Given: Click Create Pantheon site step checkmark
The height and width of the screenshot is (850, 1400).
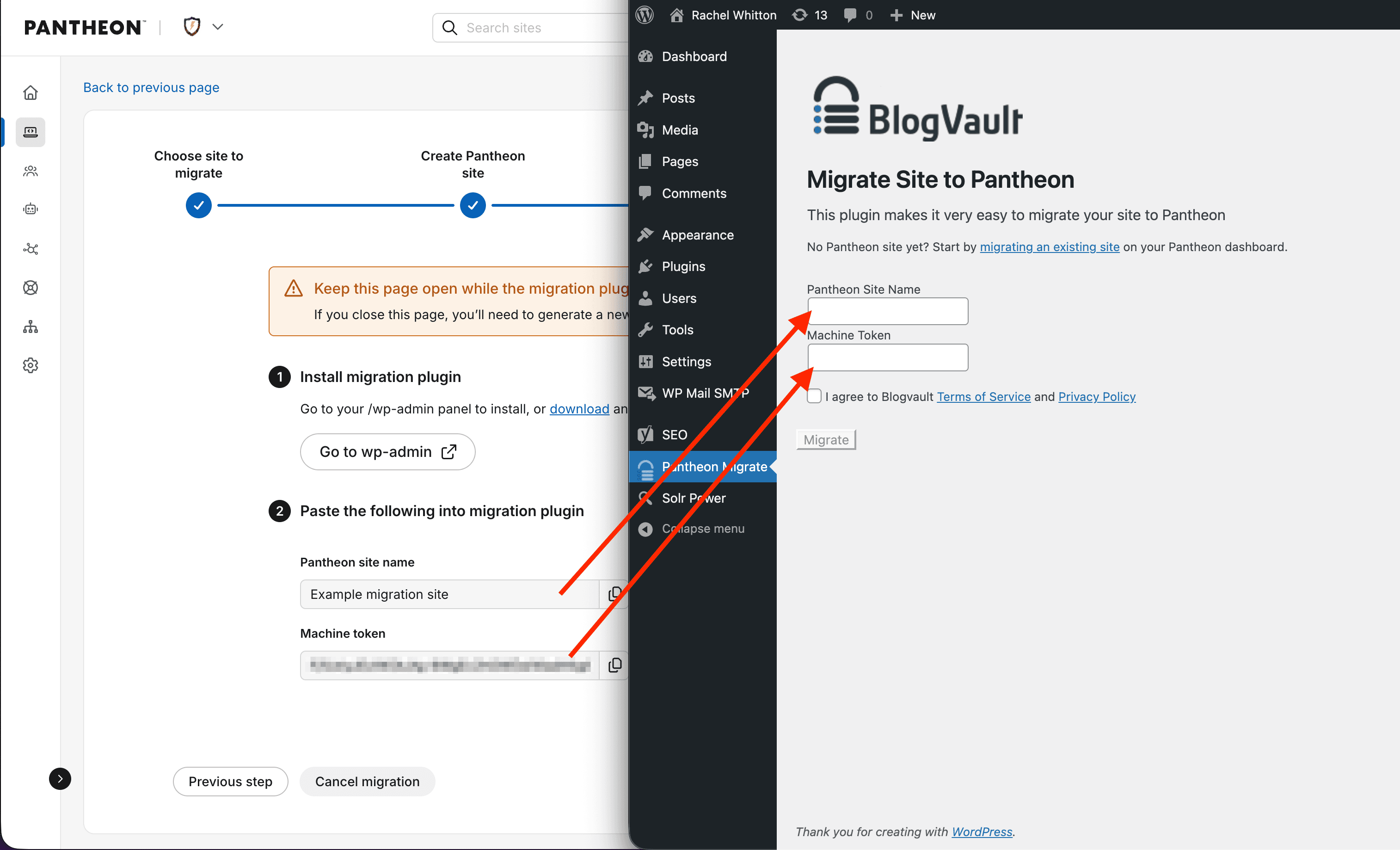Looking at the screenshot, I should click(473, 205).
